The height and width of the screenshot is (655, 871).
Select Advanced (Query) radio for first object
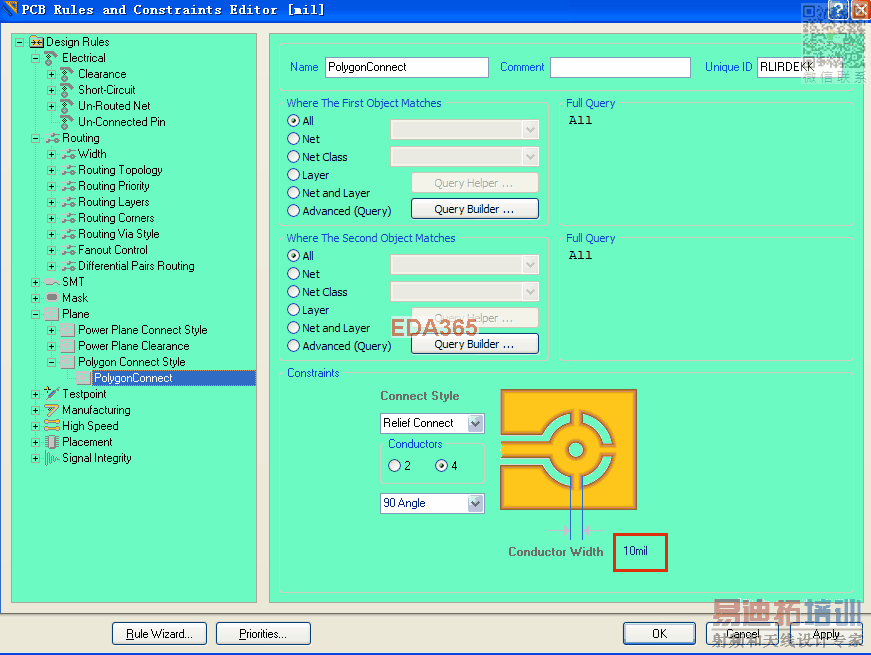293,211
